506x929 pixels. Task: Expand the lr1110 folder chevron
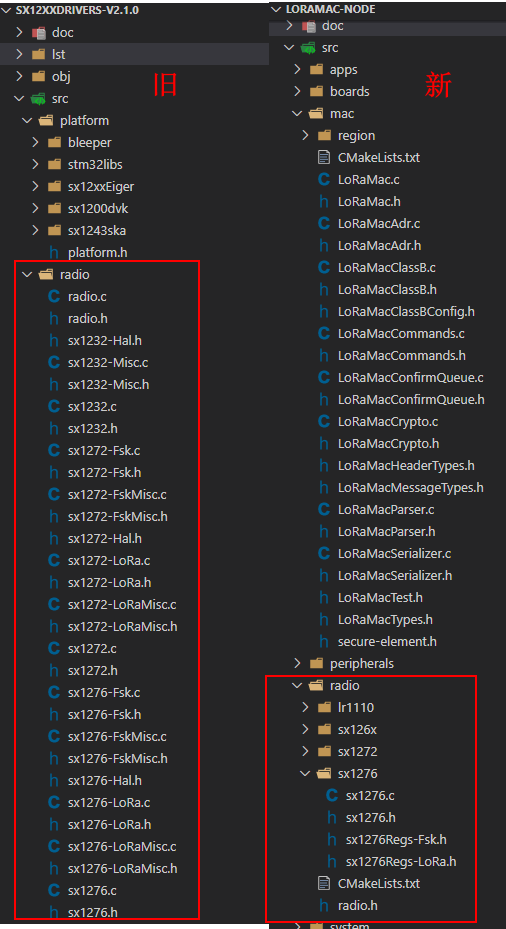pyautogui.click(x=306, y=707)
